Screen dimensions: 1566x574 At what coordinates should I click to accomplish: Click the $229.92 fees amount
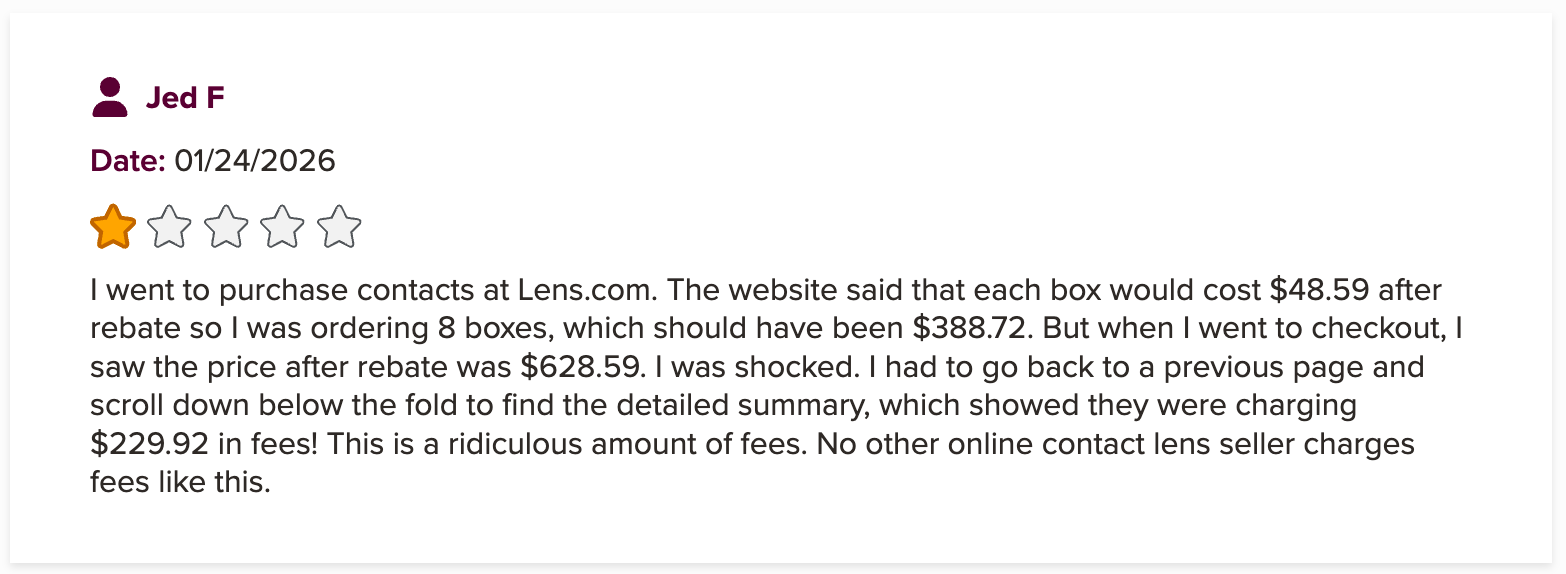tap(151, 443)
